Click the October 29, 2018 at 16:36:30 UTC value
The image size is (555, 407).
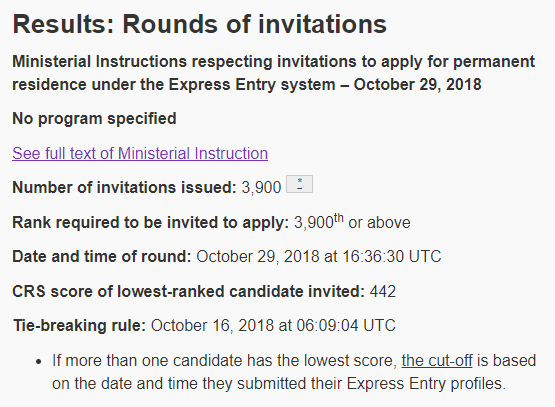click(x=319, y=257)
